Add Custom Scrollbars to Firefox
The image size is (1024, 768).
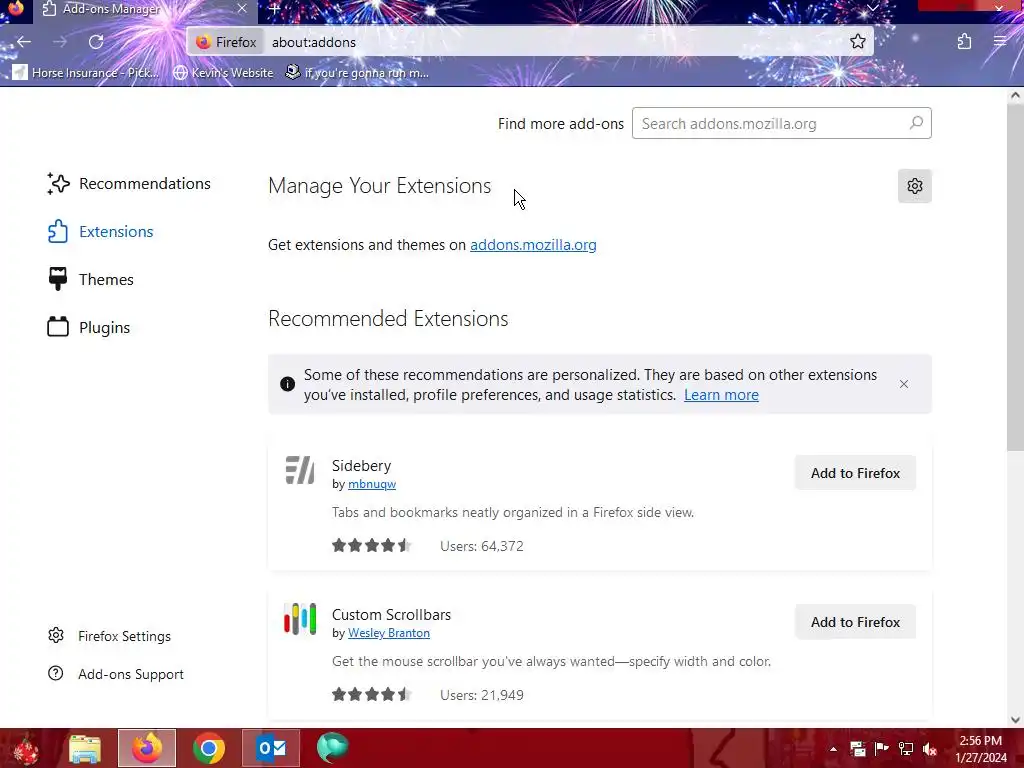coord(855,622)
